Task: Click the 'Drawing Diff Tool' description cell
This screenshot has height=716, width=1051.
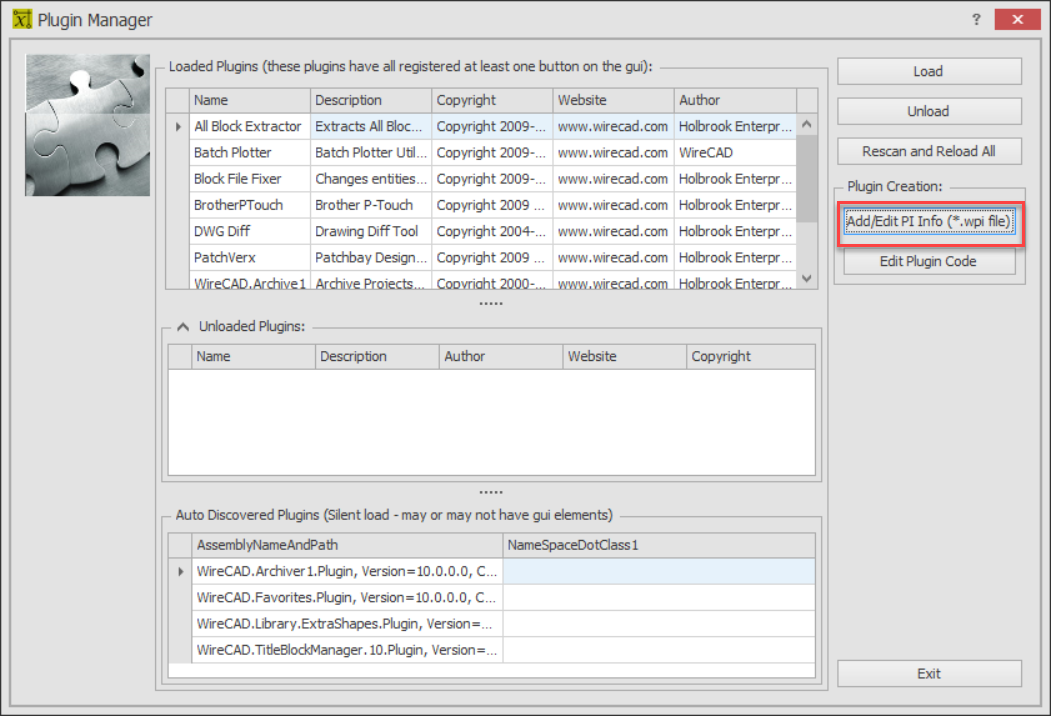Action: point(371,231)
